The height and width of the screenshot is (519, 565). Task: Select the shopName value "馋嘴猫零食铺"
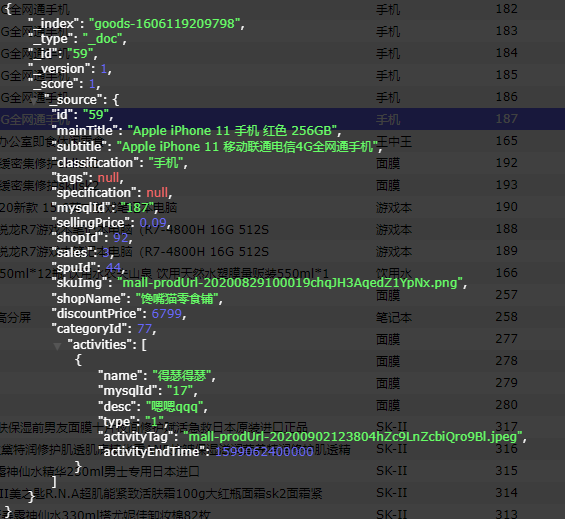coord(177,298)
